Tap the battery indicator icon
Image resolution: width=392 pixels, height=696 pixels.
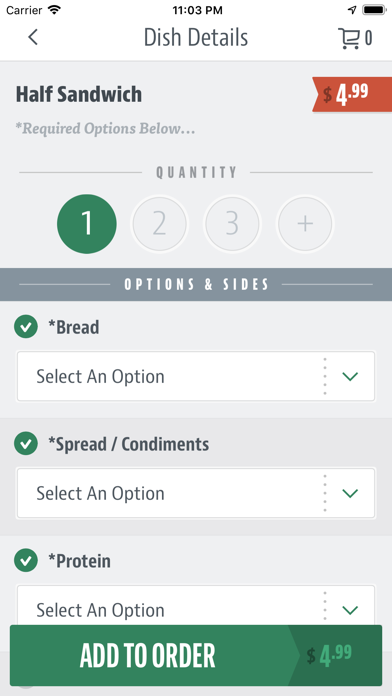click(375, 10)
